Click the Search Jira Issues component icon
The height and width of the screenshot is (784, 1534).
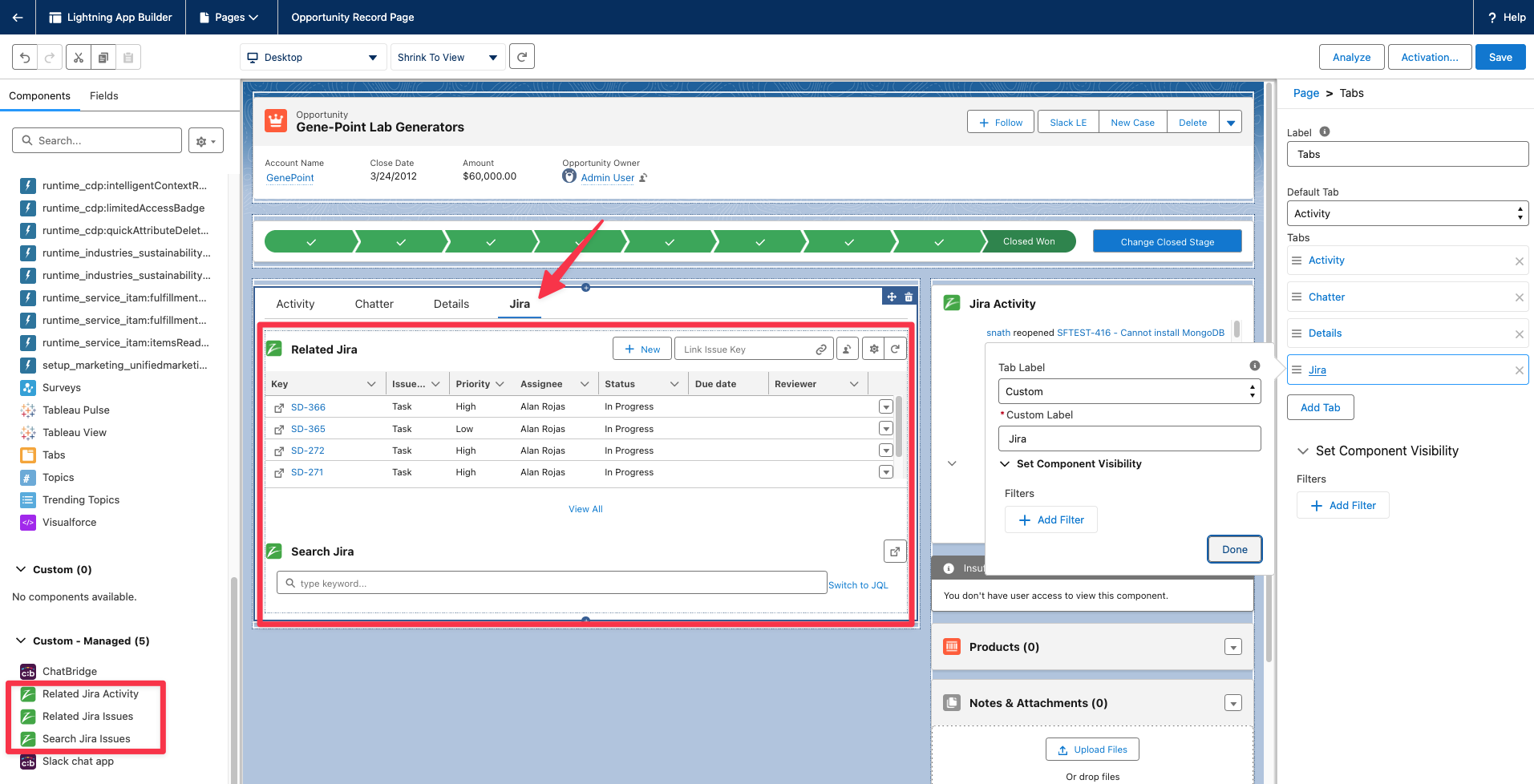point(28,739)
